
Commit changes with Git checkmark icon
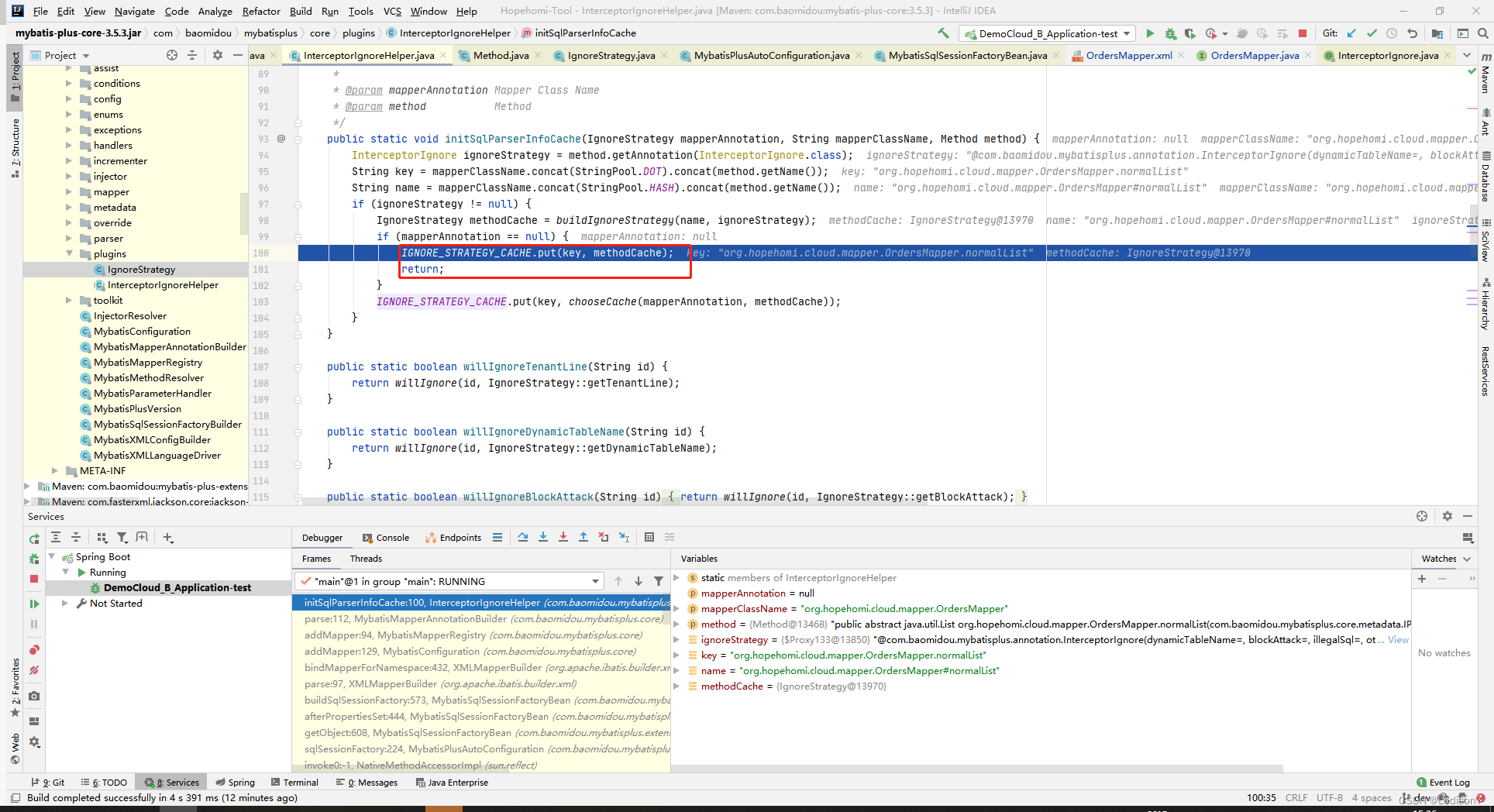[x=1372, y=33]
